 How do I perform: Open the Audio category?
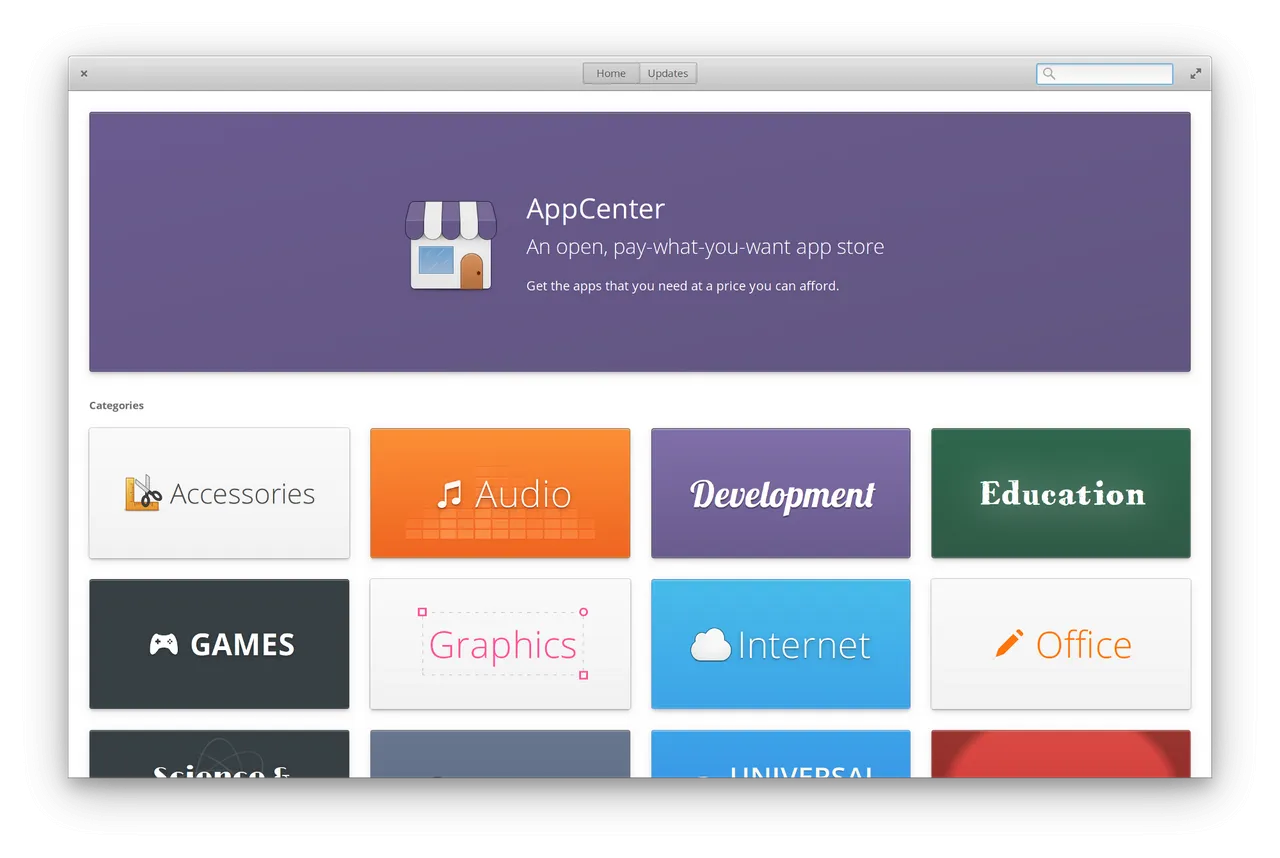[500, 493]
